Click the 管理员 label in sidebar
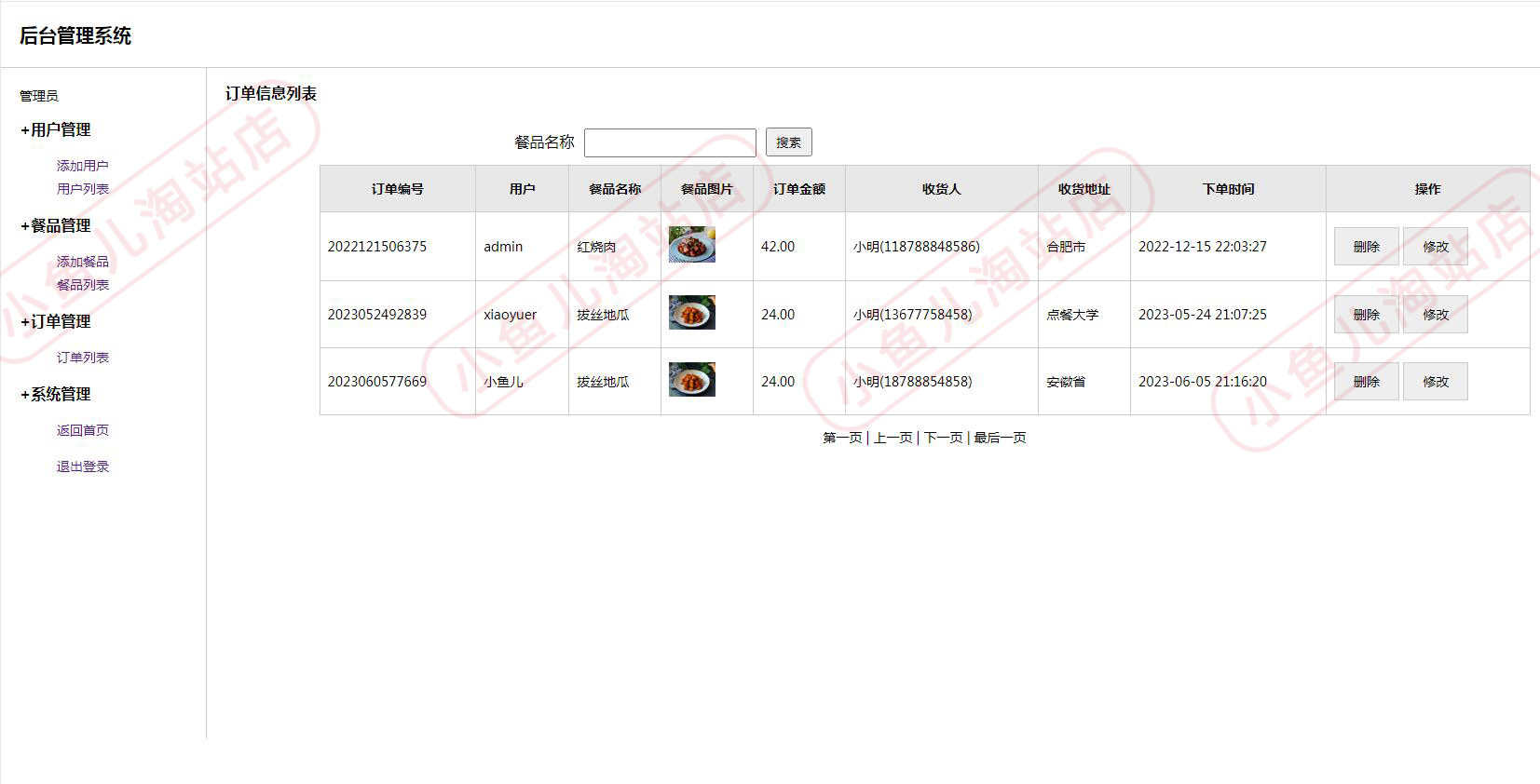Viewport: 1540px width, 784px height. [39, 96]
